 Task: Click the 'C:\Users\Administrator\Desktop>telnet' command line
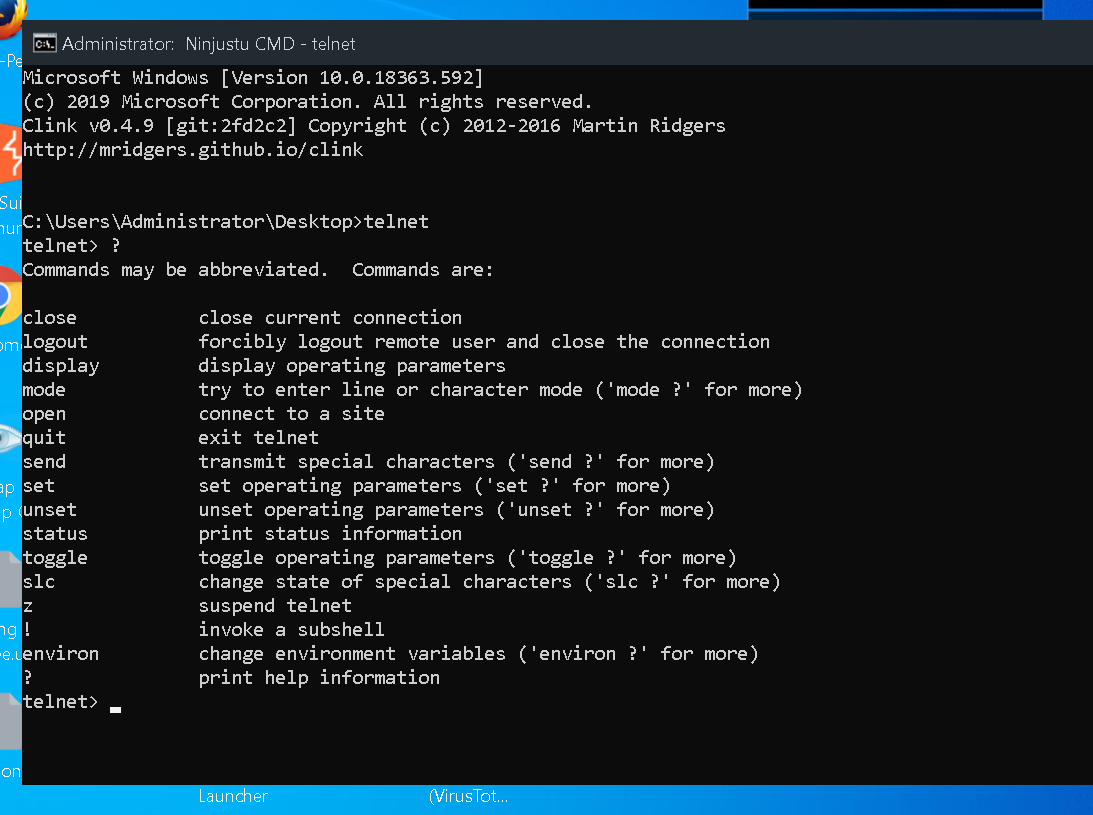pos(226,222)
